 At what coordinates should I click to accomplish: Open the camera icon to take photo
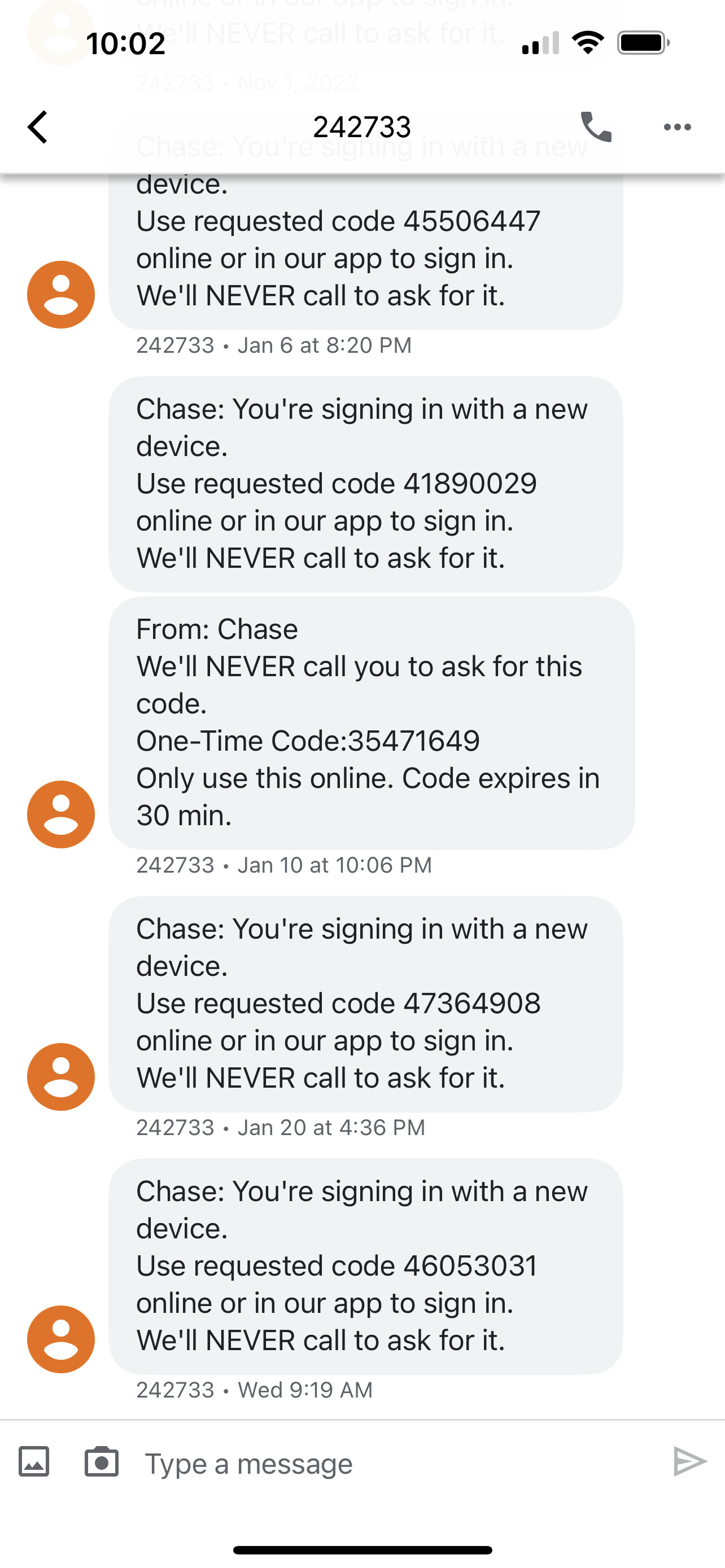coord(102,1461)
